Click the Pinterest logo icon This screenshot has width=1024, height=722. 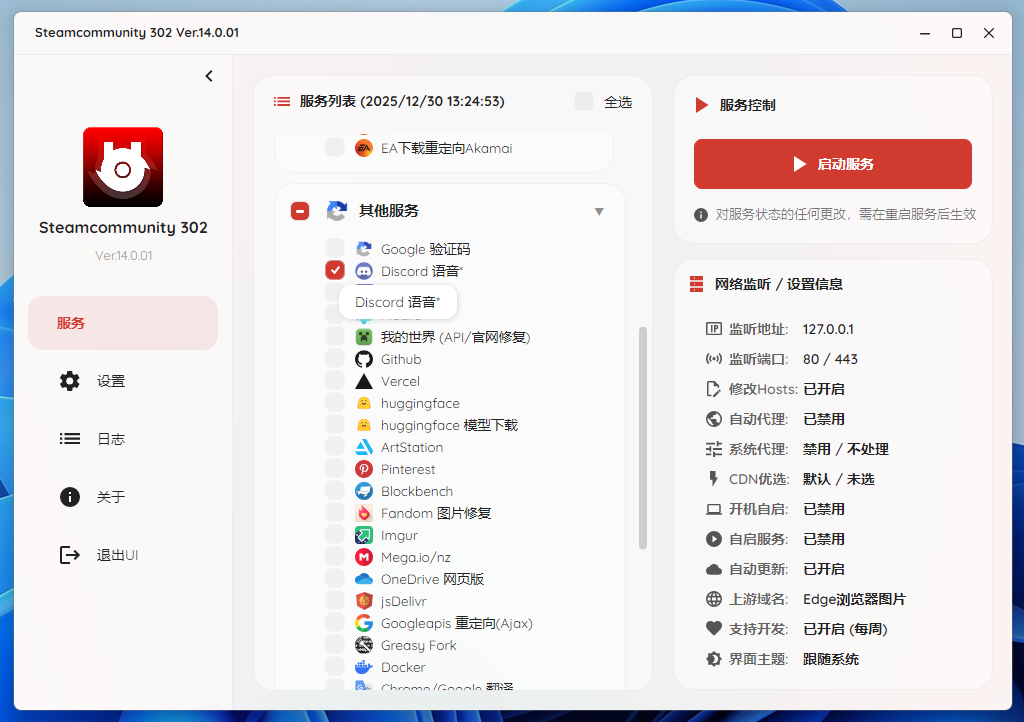pos(364,469)
